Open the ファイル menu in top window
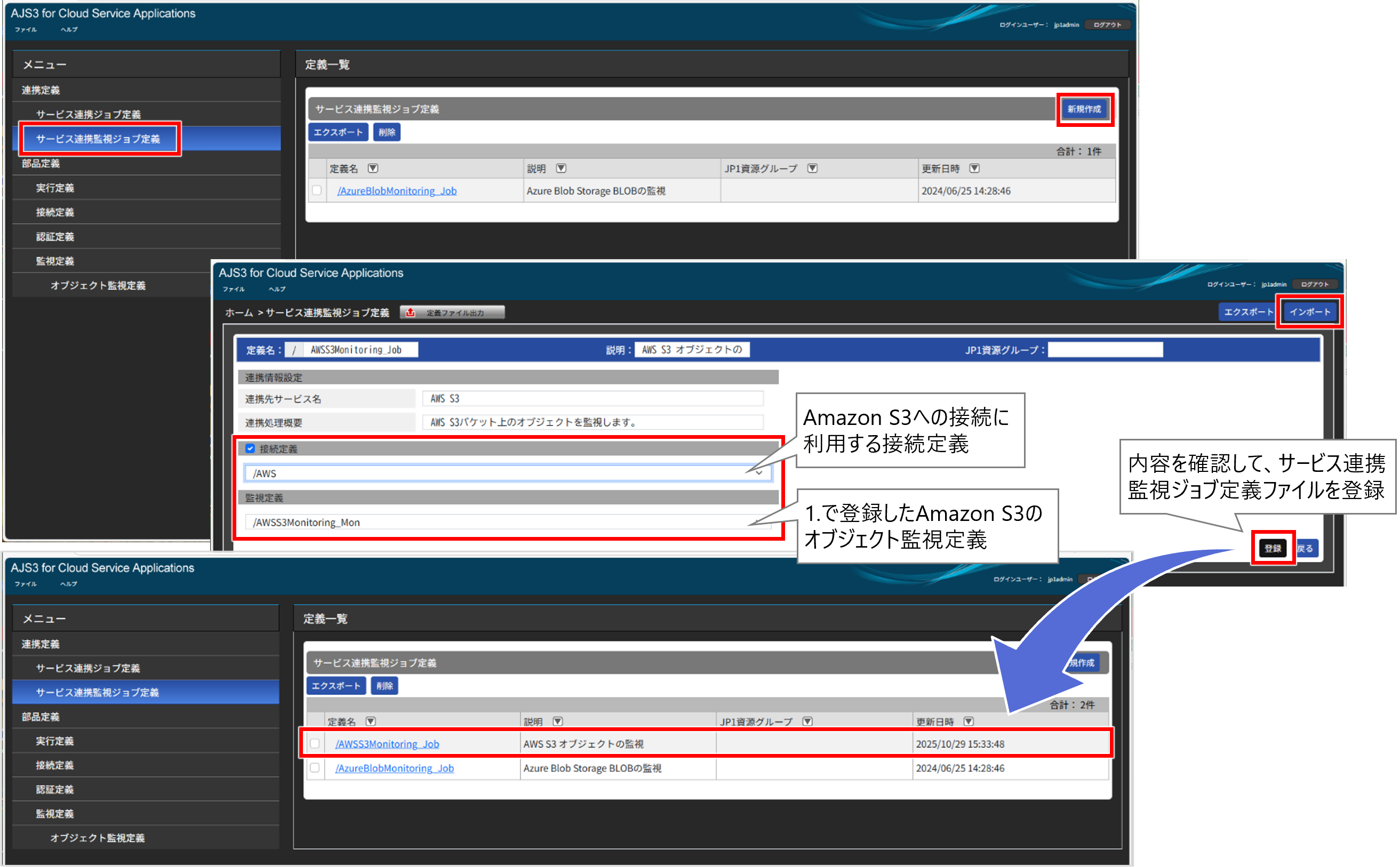 click(x=25, y=29)
